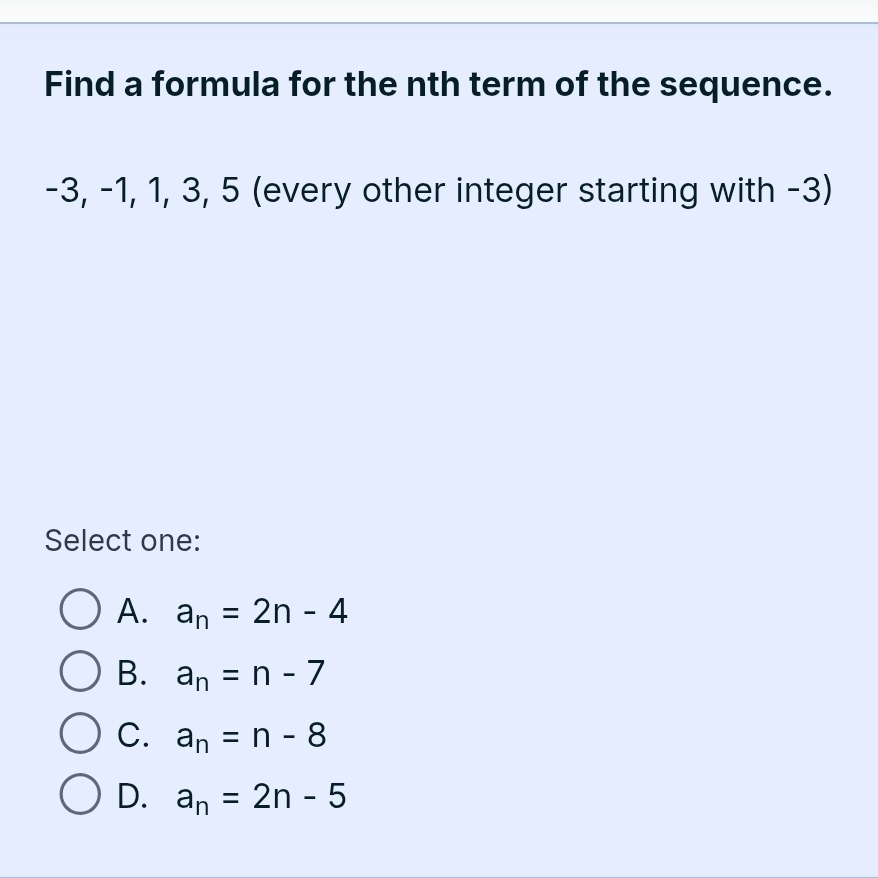
Task: Select radio button for option A
Action: pyautogui.click(x=80, y=611)
